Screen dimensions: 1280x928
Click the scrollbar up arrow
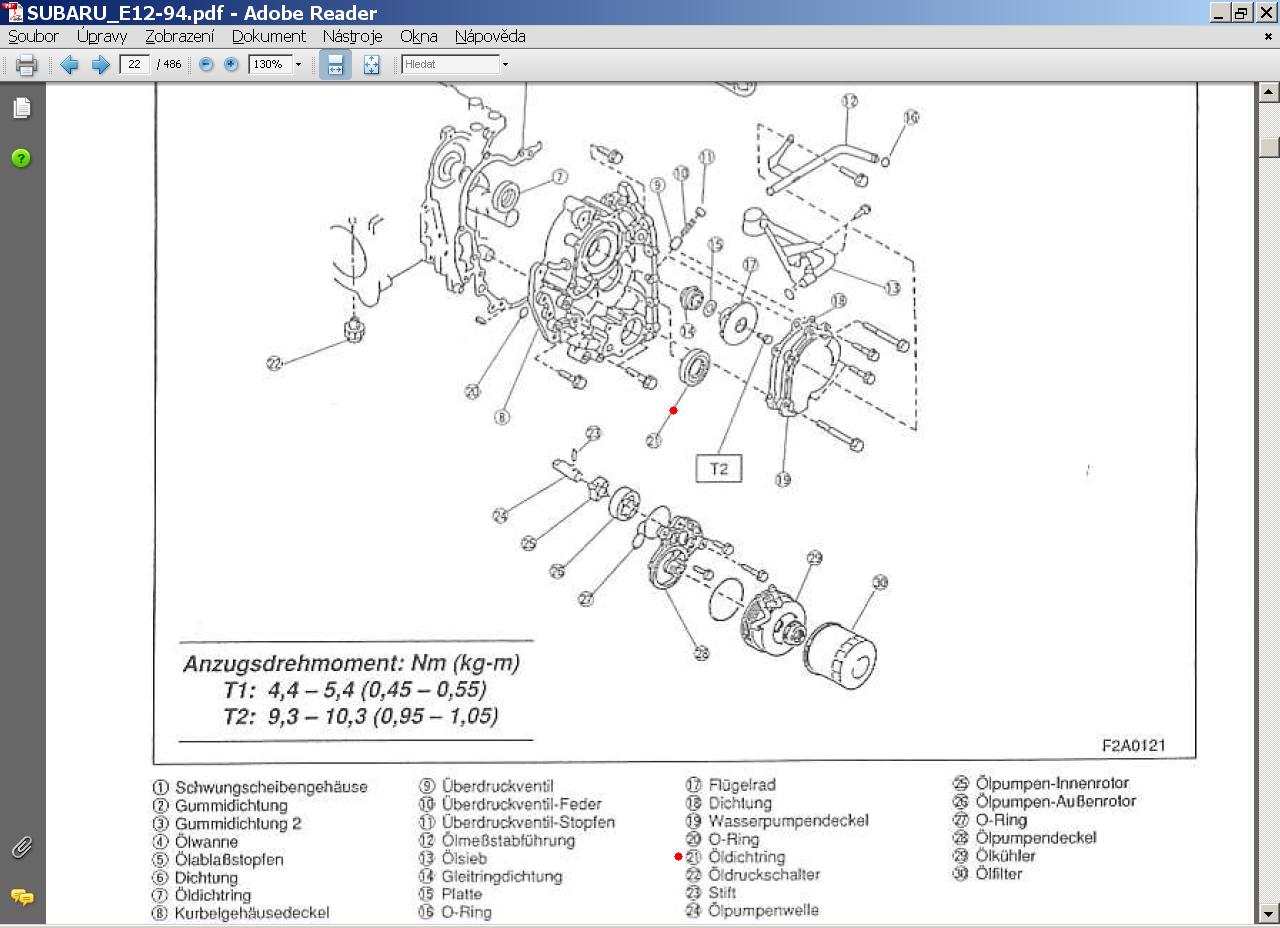click(x=1269, y=93)
